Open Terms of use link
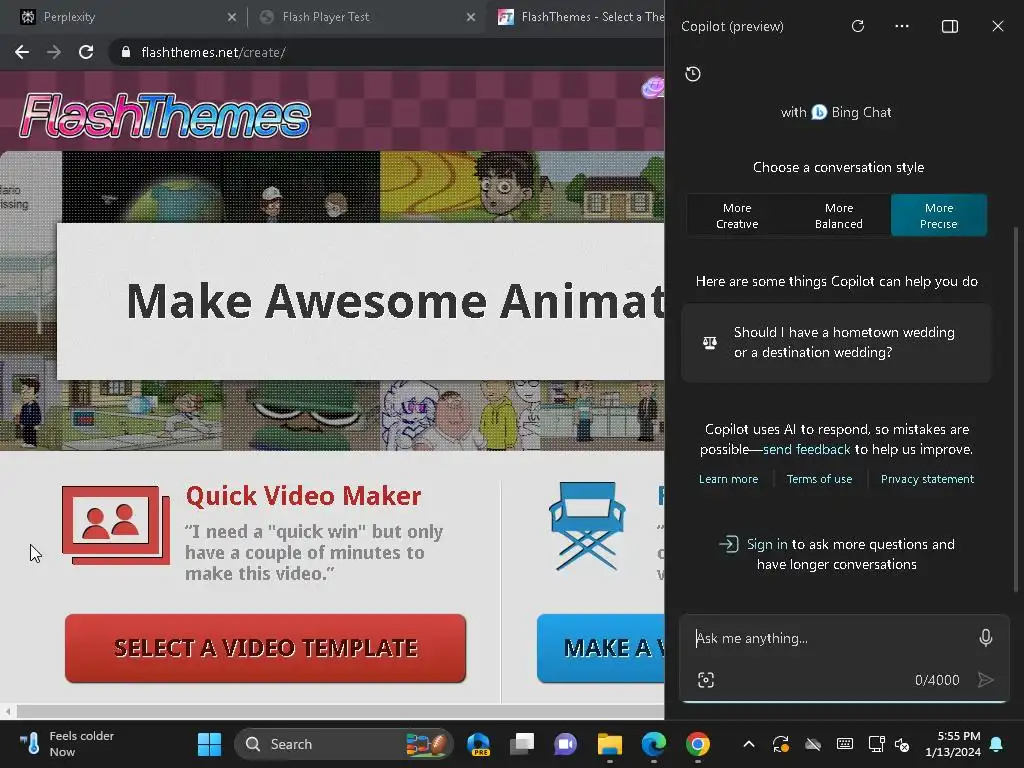 819,479
